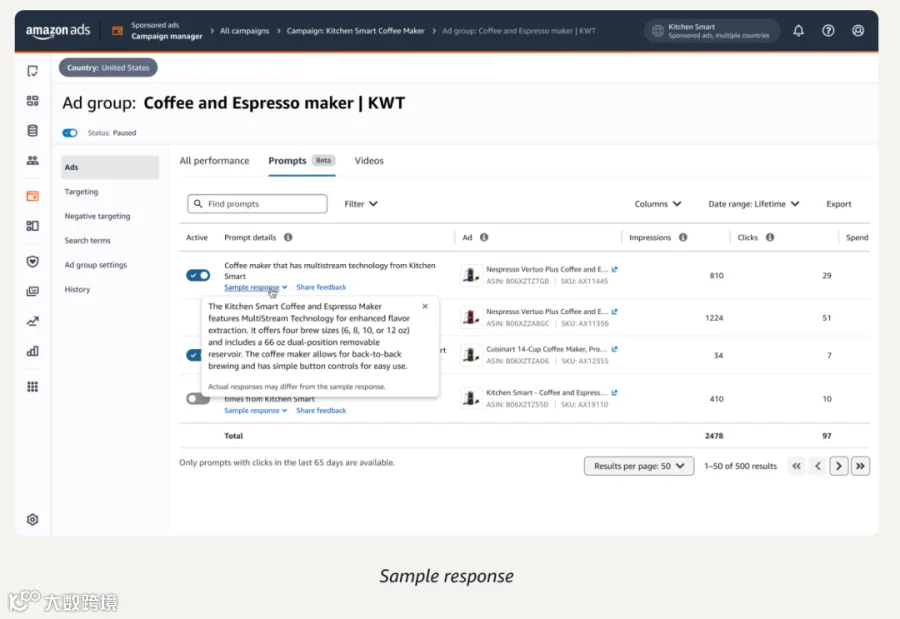The height and width of the screenshot is (619, 900).
Task: Click the Clicks column header
Action: (747, 238)
